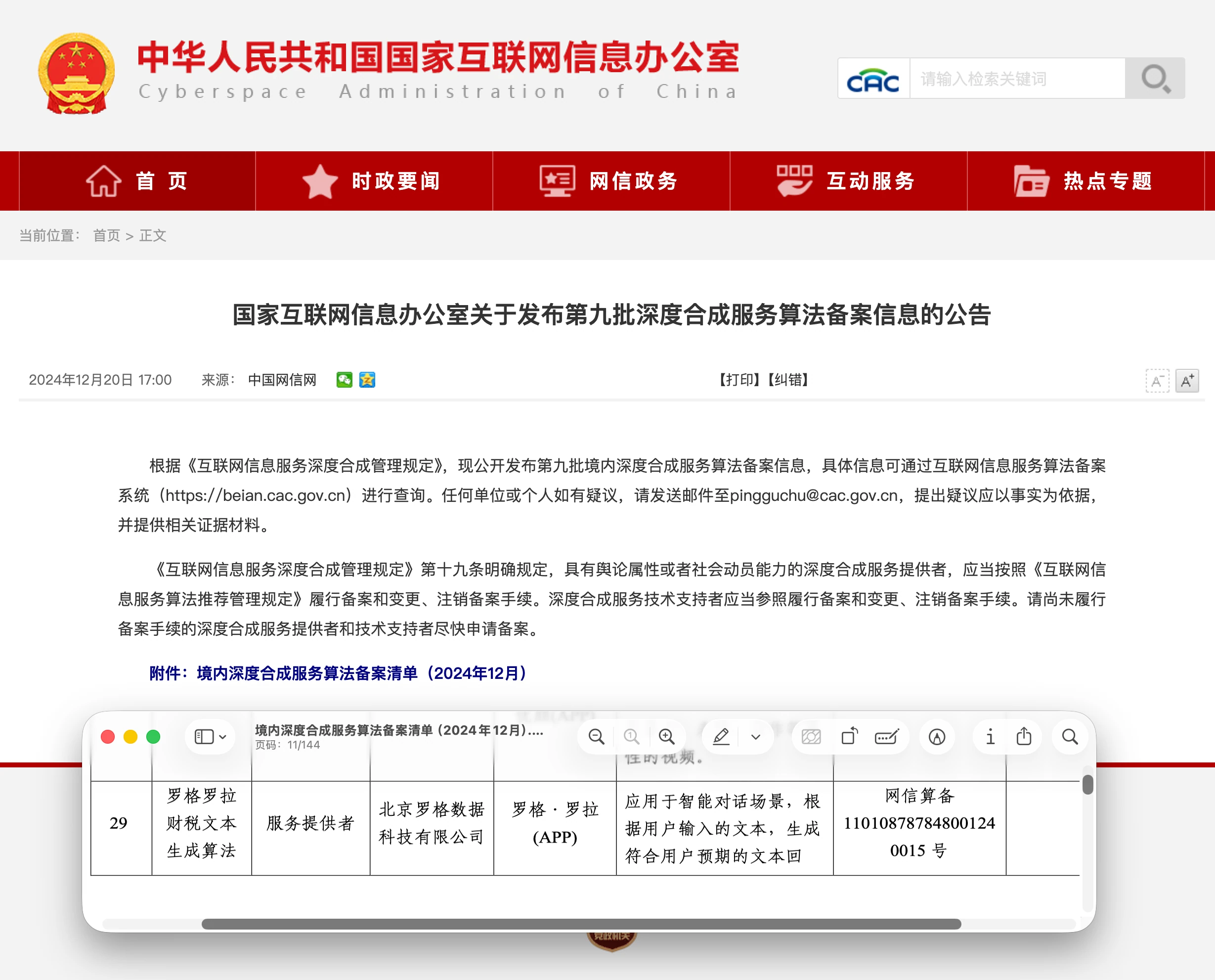Click the green fullscreen button on Preview
Screen dimensions: 1215x980
coord(153,737)
